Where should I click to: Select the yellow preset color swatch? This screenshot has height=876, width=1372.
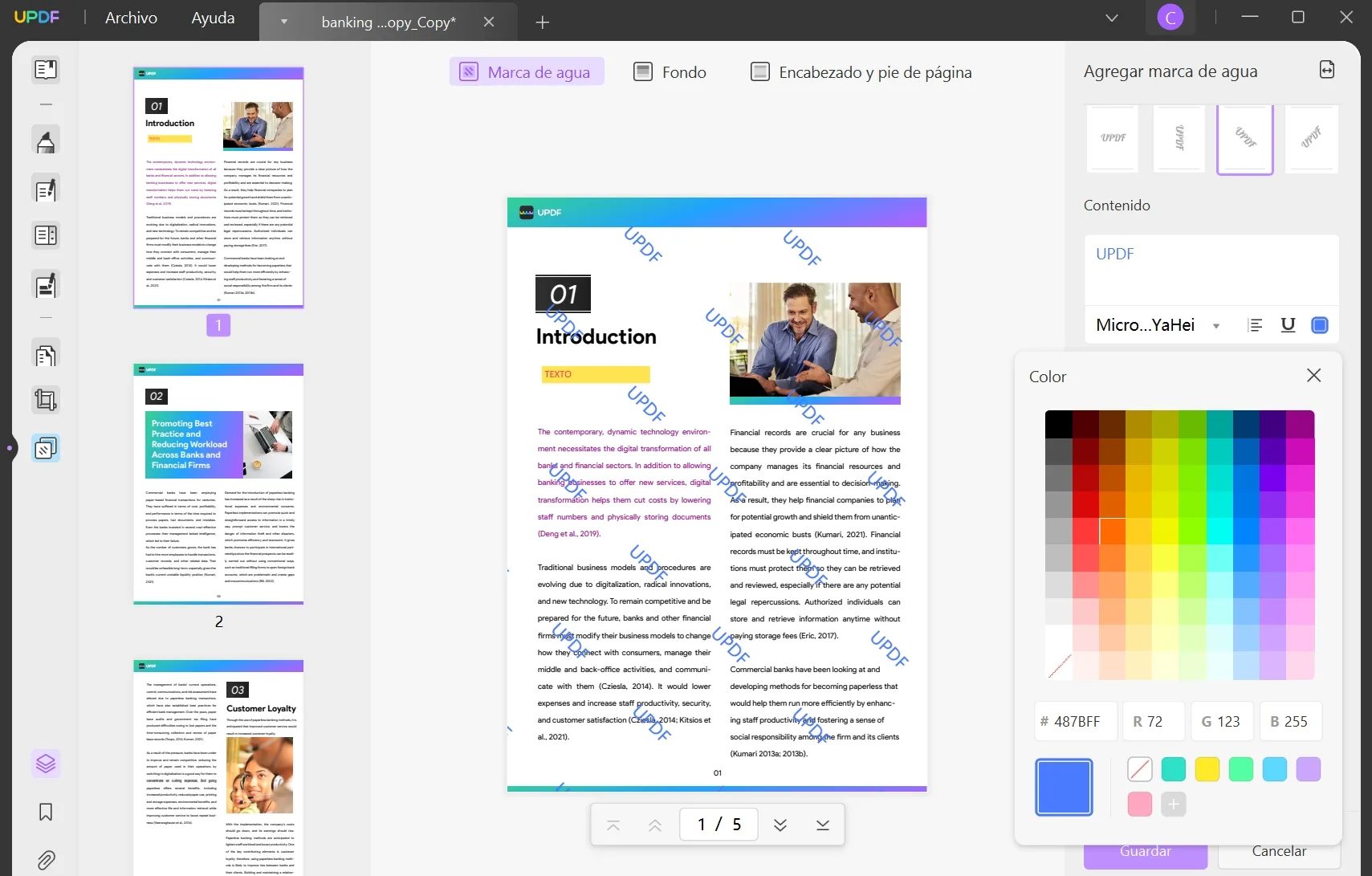[x=1207, y=769]
